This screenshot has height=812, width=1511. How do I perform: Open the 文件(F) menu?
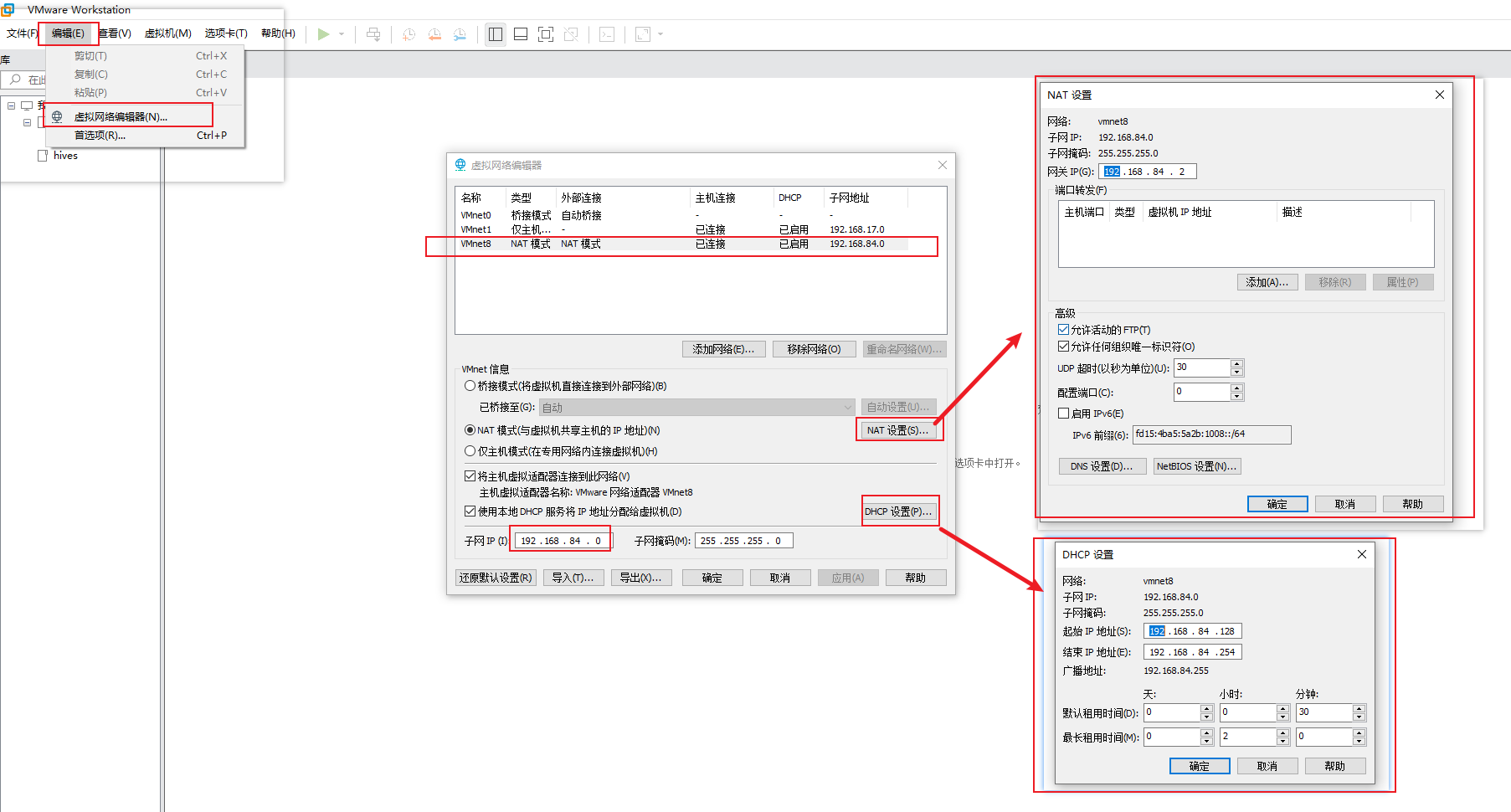pos(22,33)
